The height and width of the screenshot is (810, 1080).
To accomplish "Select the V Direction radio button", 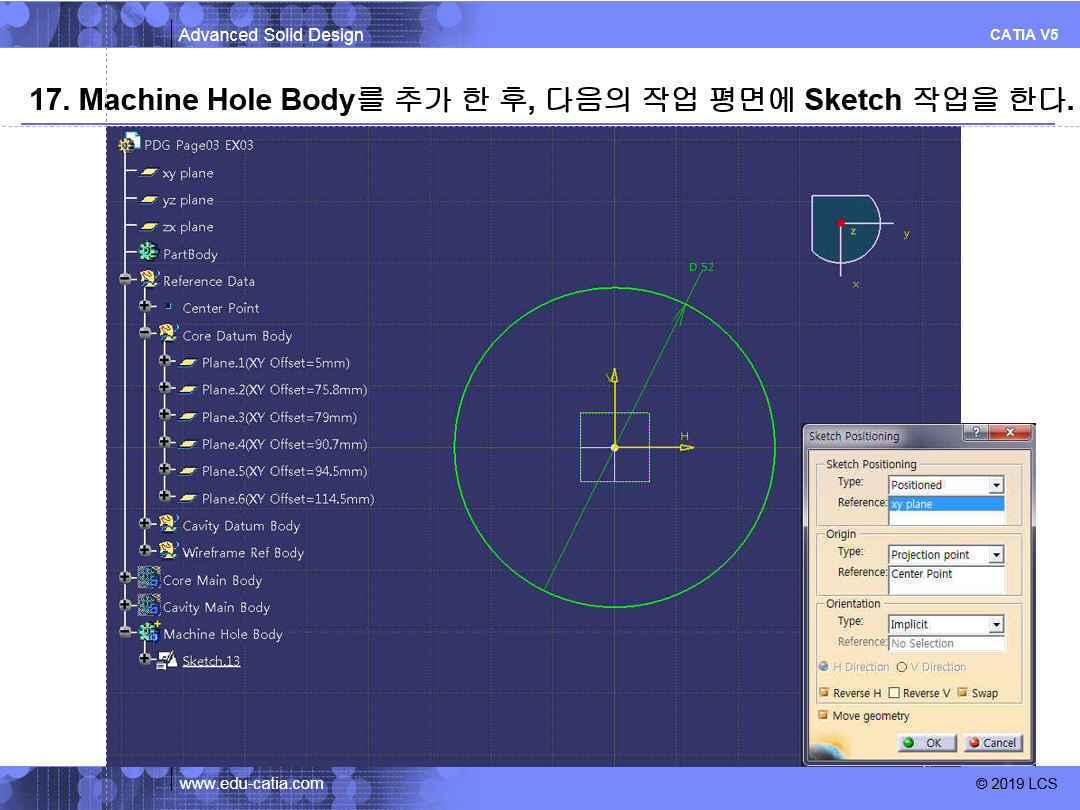I will [901, 667].
